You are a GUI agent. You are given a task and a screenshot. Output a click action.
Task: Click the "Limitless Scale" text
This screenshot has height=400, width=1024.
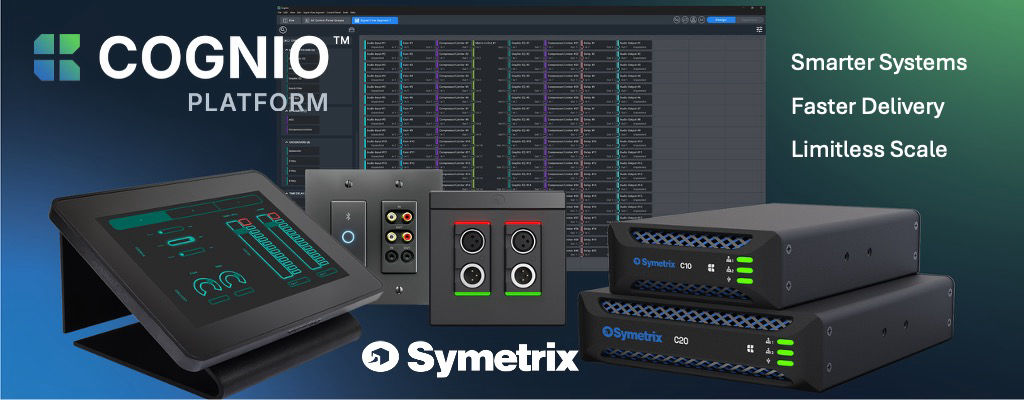[x=869, y=149]
